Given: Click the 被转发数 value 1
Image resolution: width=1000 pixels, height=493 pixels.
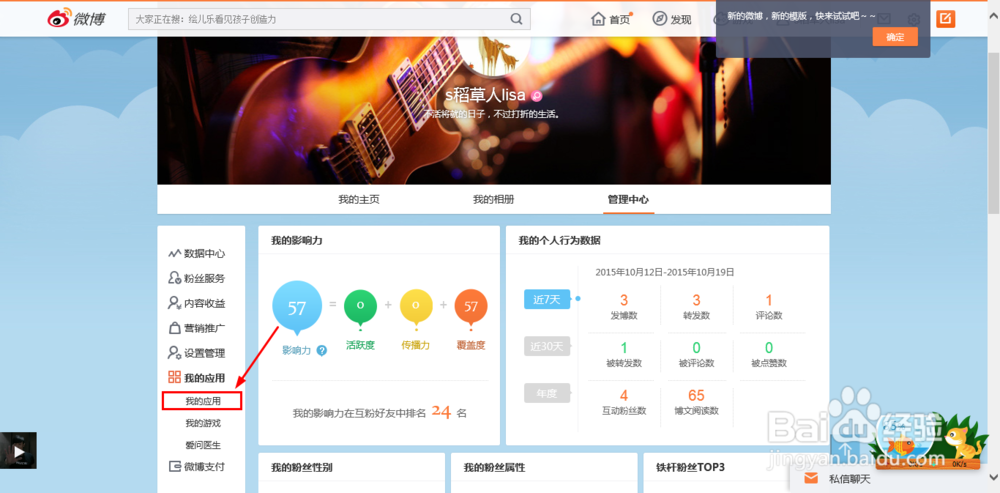Looking at the screenshot, I should (624, 348).
